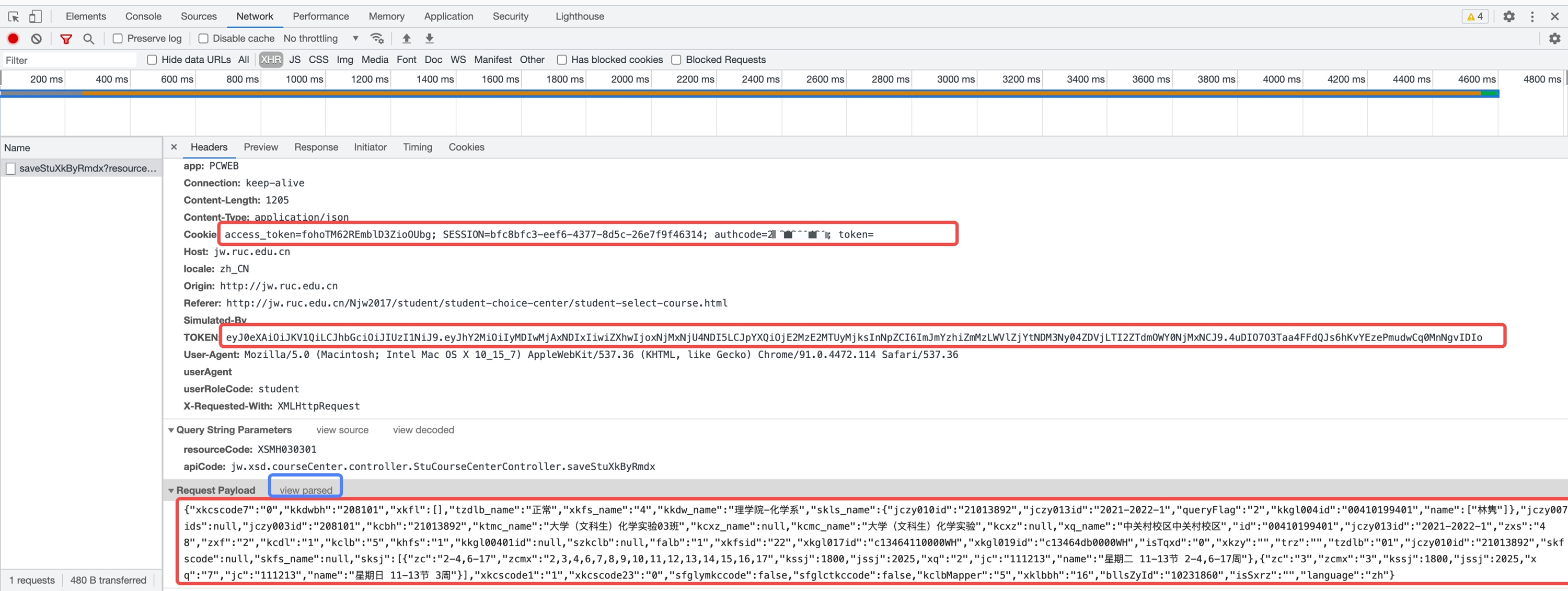The height and width of the screenshot is (591, 1568).
Task: Click the Filter text input field
Action: point(68,60)
